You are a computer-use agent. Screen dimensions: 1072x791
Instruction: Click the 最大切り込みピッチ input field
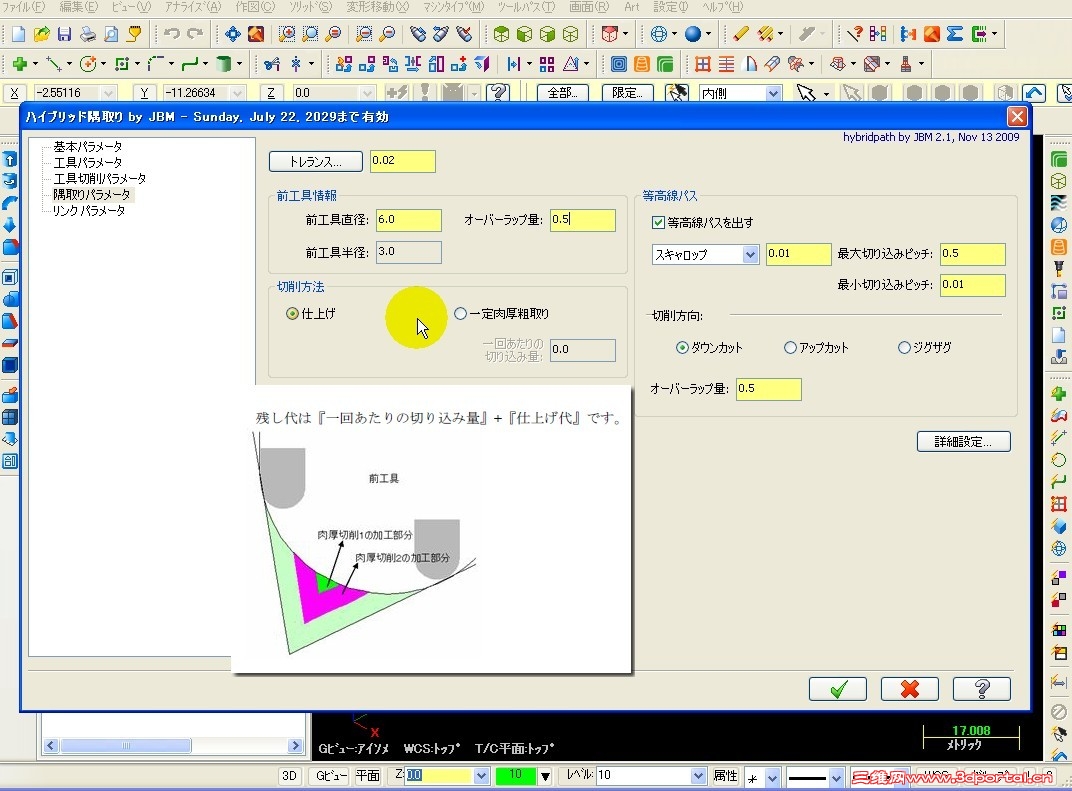[972, 254]
